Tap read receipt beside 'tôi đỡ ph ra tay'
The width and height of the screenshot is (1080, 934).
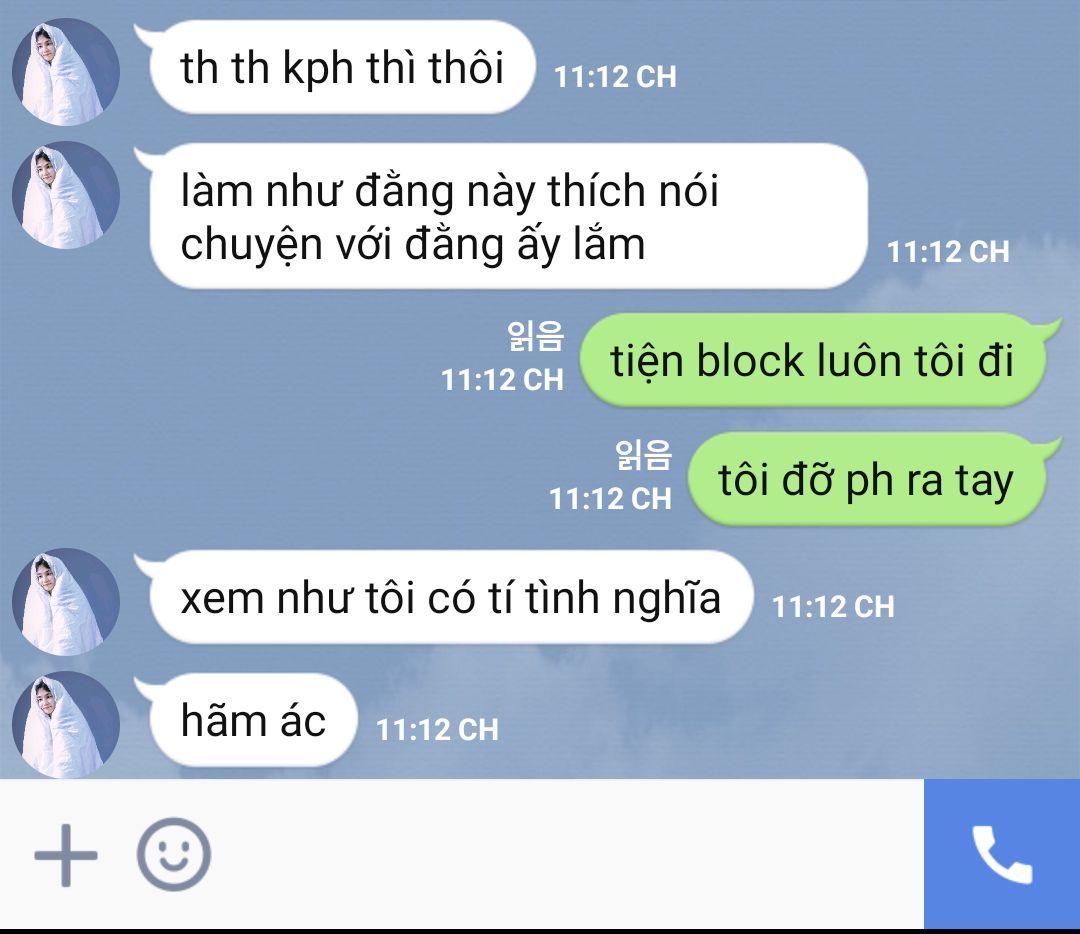643,455
